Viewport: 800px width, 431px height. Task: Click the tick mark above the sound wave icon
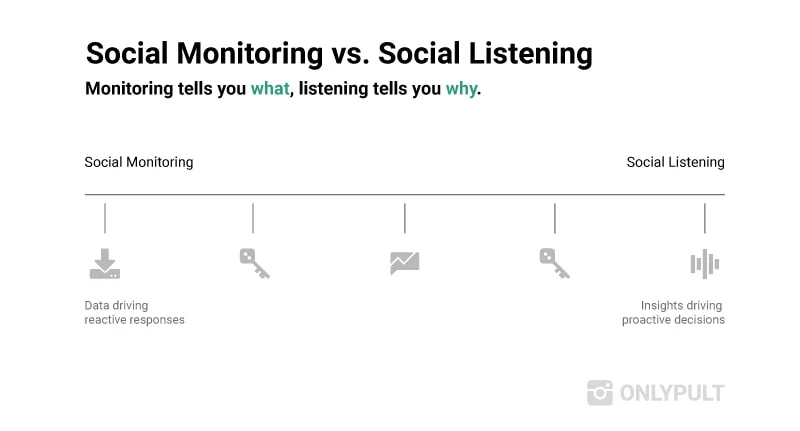704,218
